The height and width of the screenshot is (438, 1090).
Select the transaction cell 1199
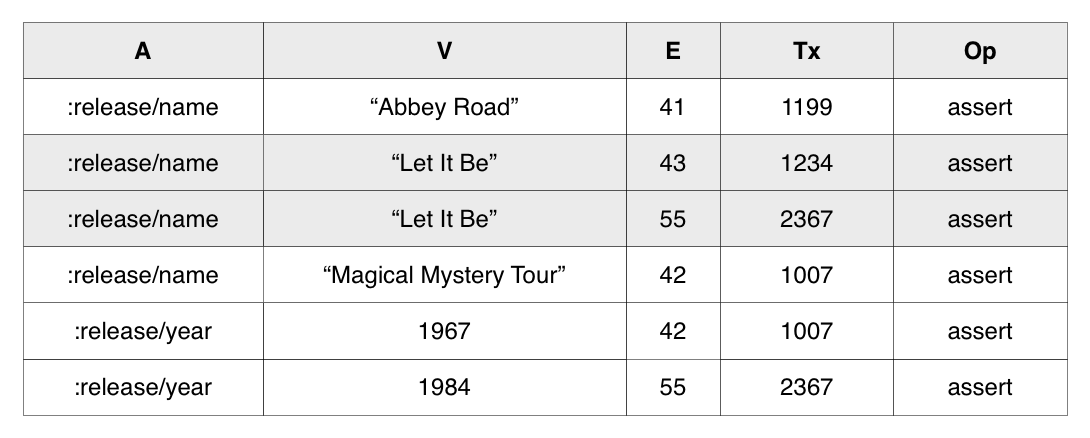(x=807, y=107)
